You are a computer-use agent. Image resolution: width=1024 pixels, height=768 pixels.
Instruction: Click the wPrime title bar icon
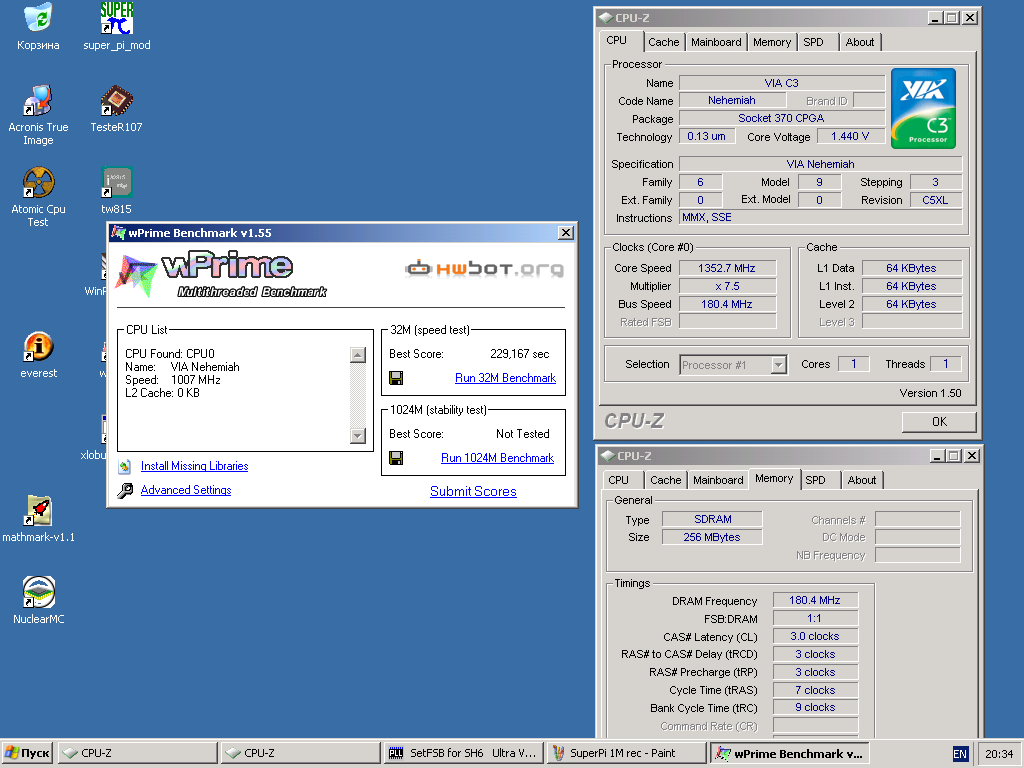[118, 232]
